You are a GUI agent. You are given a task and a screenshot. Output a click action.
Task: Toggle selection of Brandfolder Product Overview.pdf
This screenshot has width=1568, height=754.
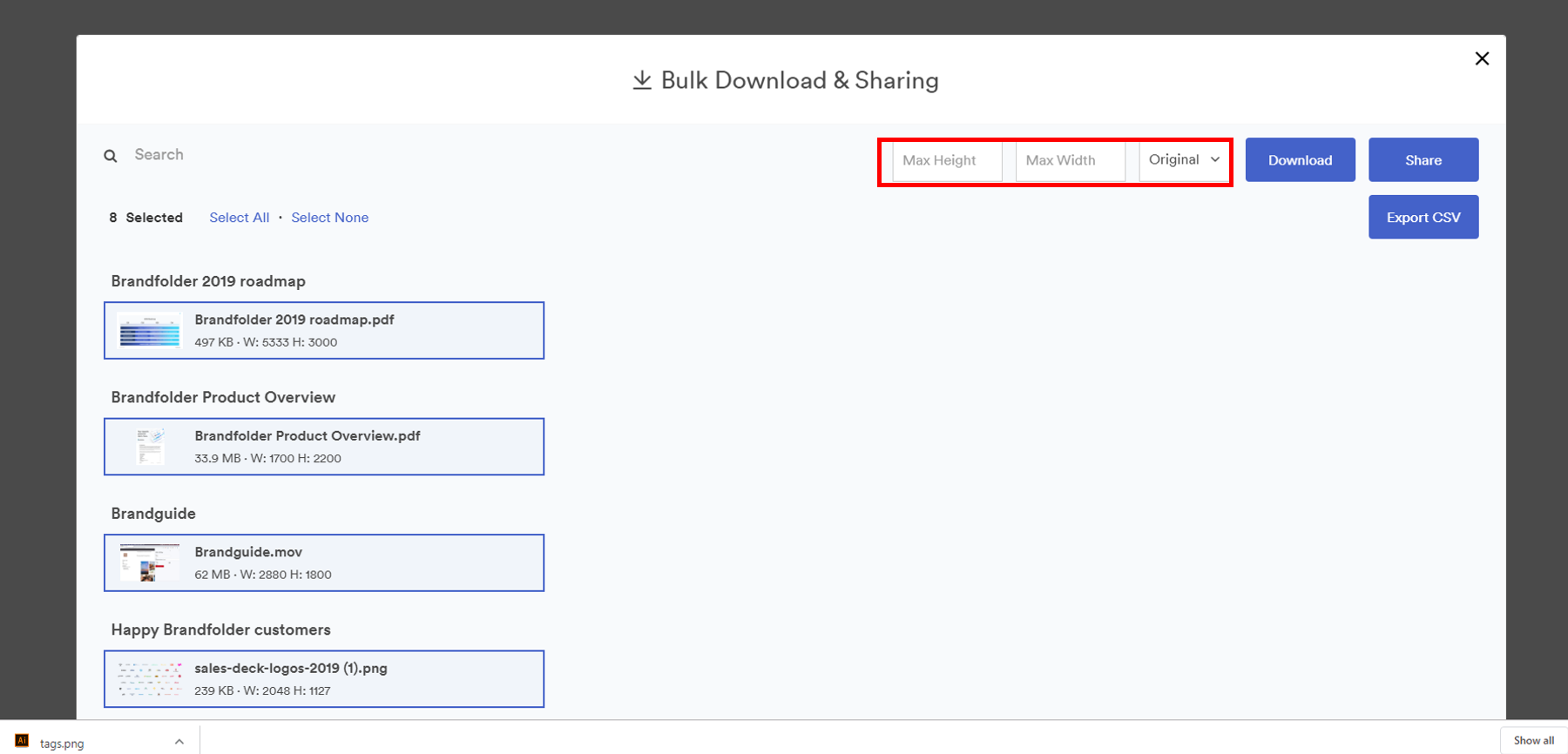[324, 447]
